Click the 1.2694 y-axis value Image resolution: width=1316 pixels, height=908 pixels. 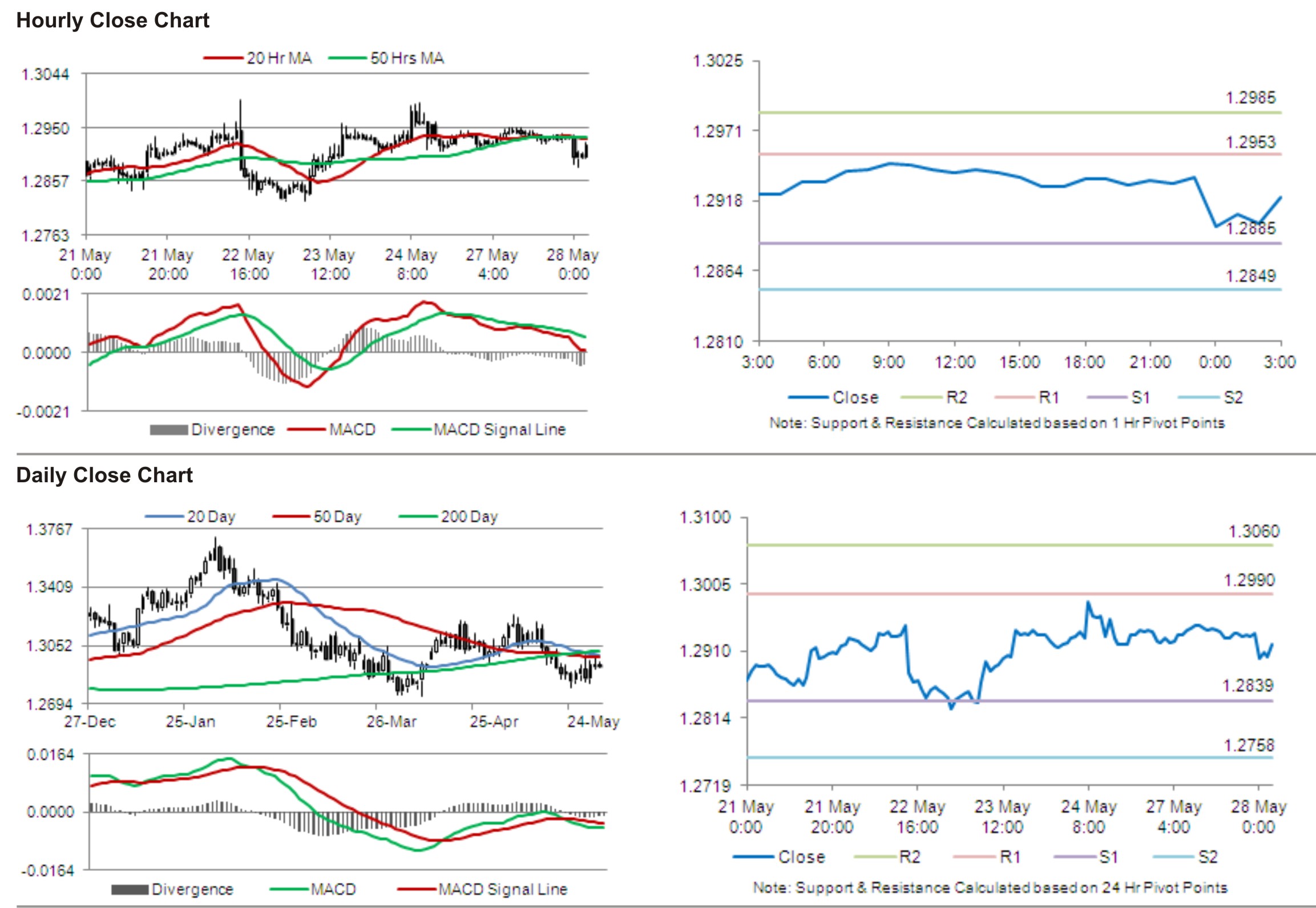50,704
